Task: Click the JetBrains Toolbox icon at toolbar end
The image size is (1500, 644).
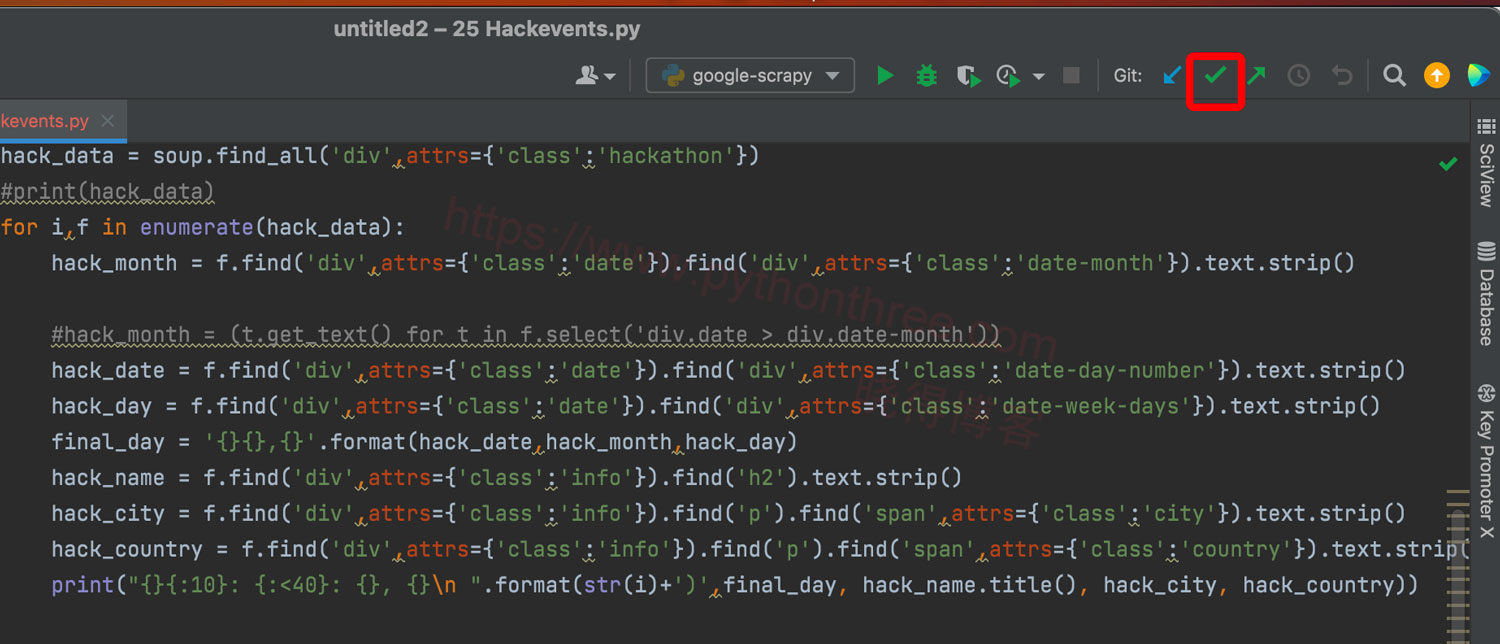Action: tap(1478, 75)
